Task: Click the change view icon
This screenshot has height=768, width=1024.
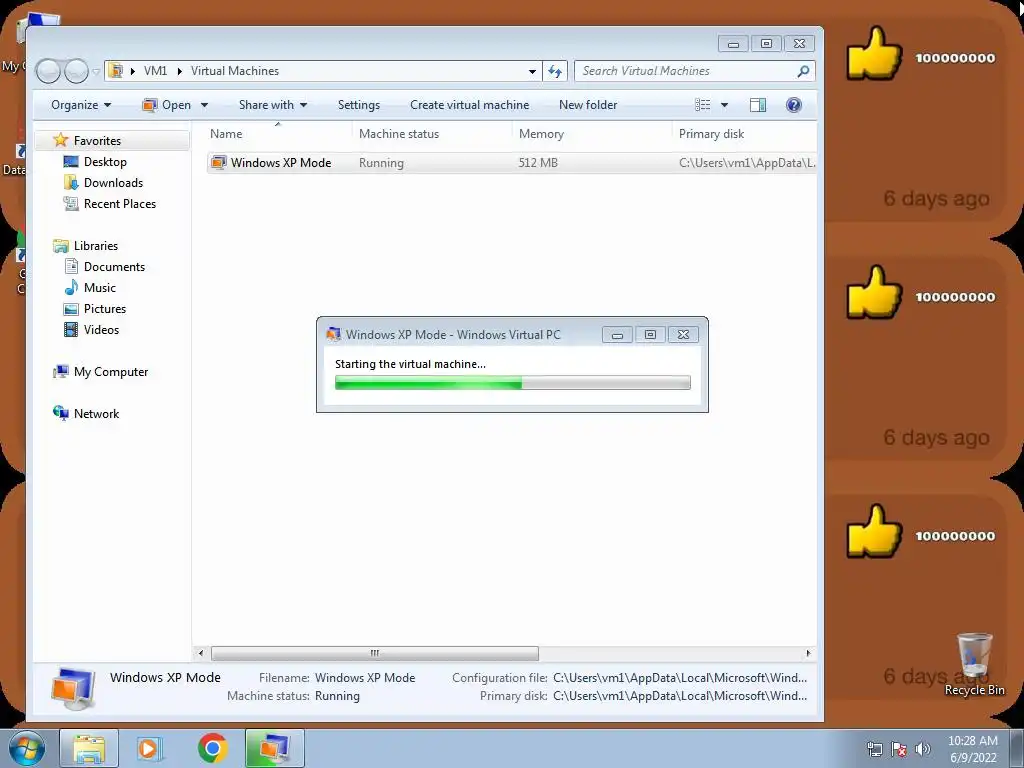Action: pos(703,105)
